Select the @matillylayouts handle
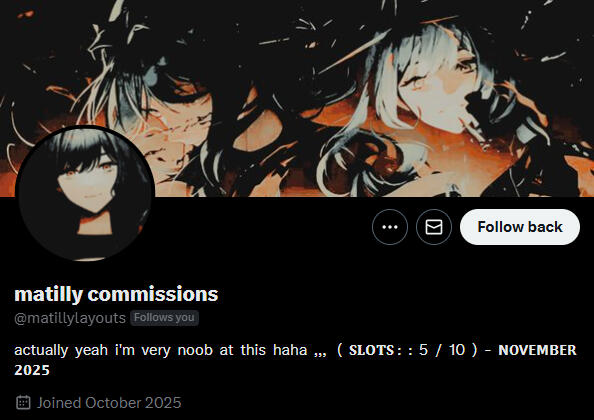The height and width of the screenshot is (420, 594). (70, 318)
